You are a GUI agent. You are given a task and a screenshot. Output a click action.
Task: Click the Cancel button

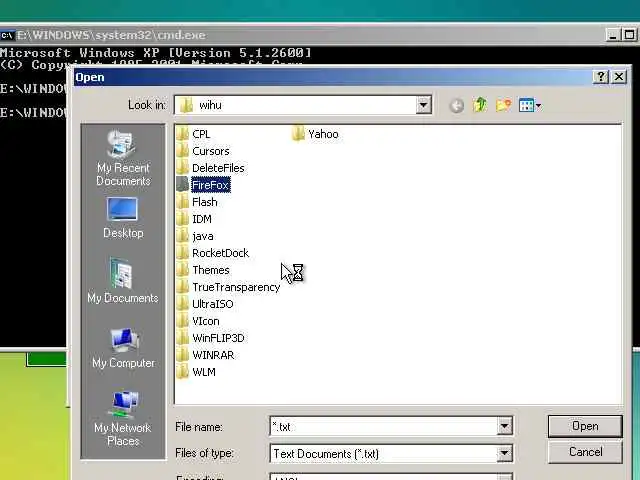coord(585,452)
